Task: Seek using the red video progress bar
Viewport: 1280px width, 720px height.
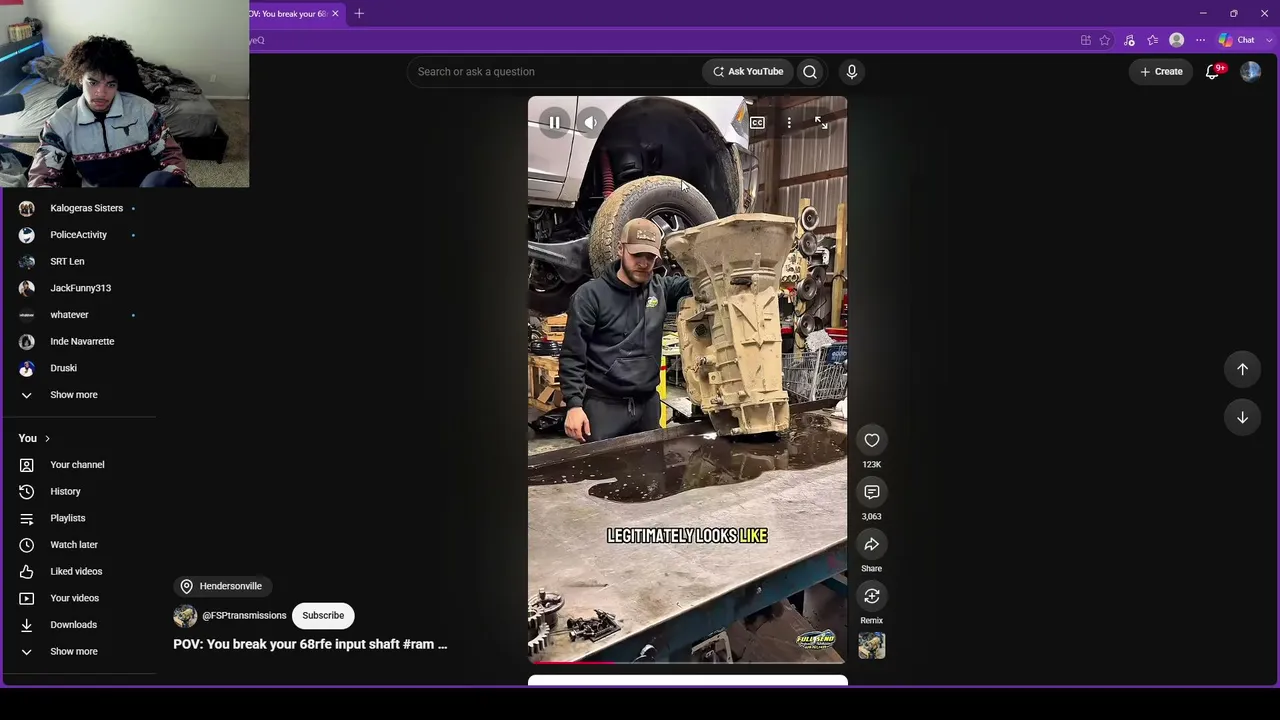Action: tap(687, 662)
